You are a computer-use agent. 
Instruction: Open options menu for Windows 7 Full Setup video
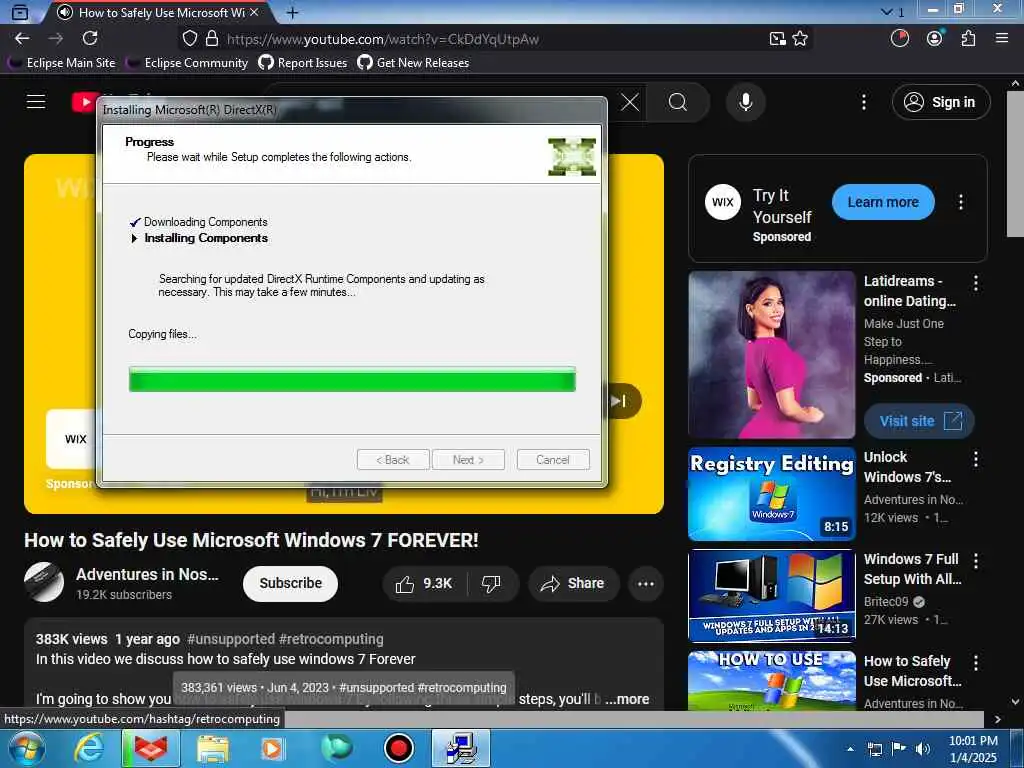pos(976,561)
